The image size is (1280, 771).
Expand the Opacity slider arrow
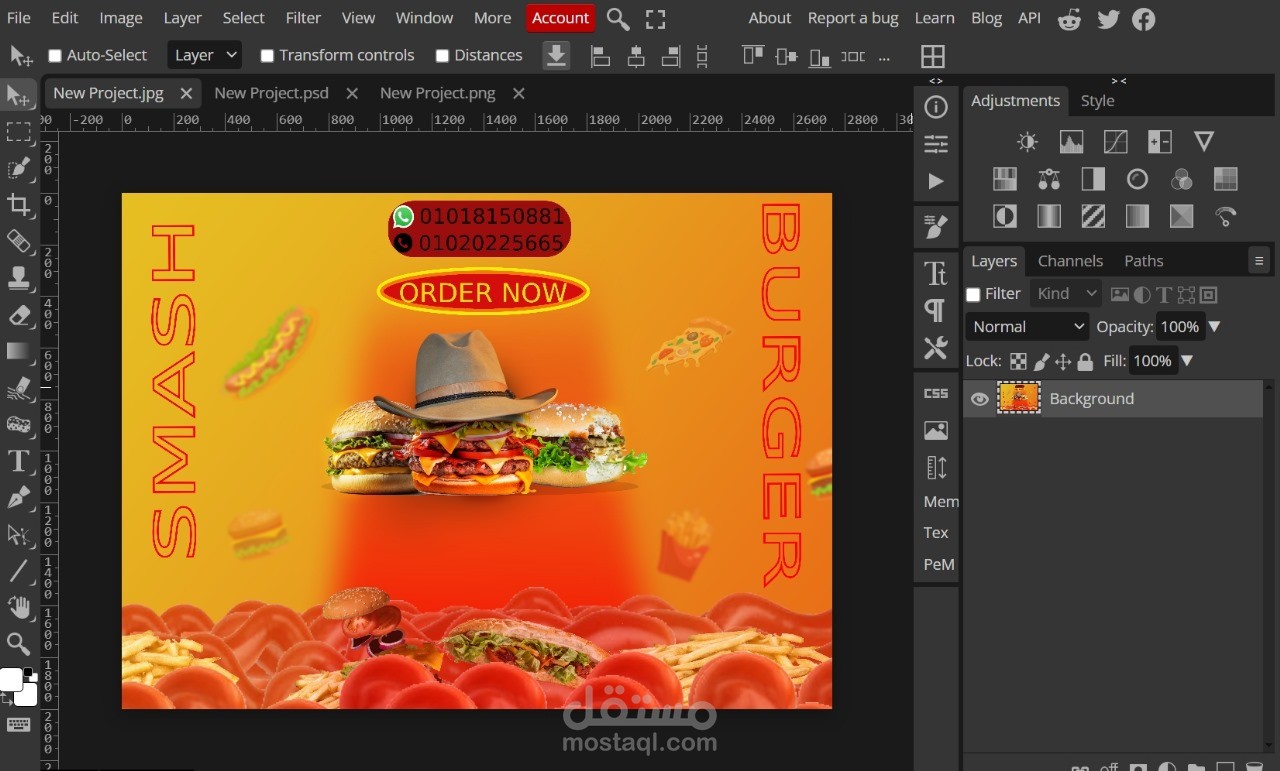[x=1215, y=327]
